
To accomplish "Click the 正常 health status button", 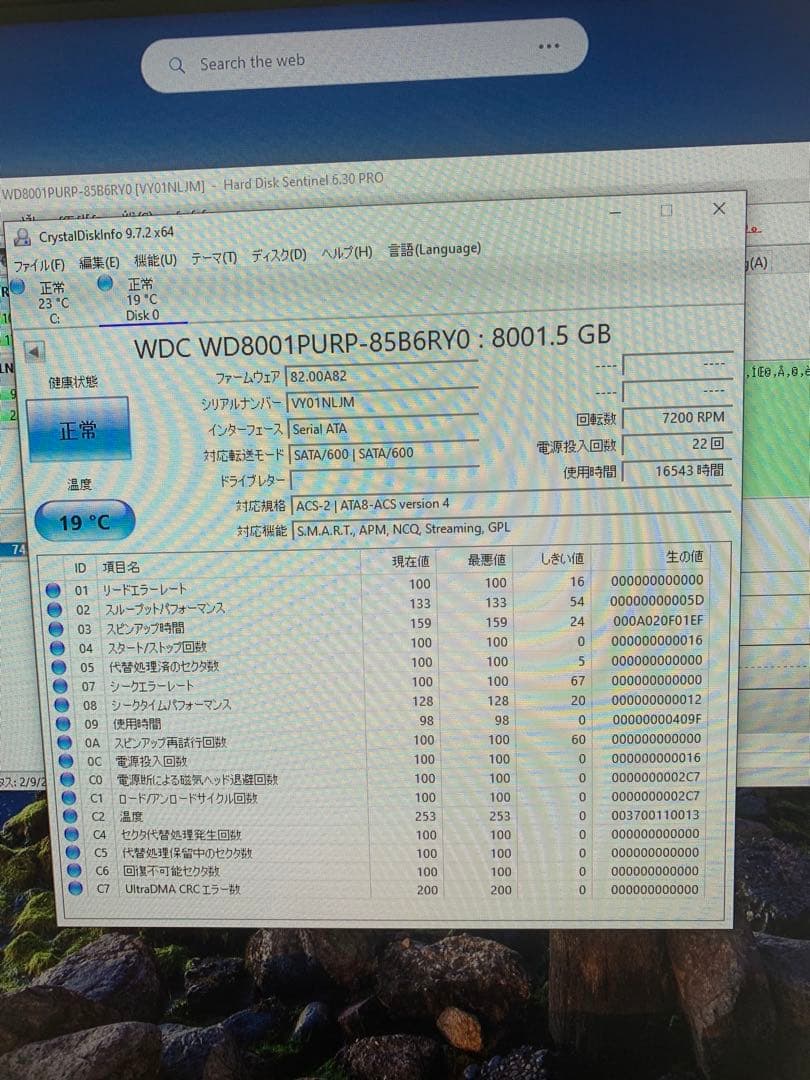I will [79, 430].
